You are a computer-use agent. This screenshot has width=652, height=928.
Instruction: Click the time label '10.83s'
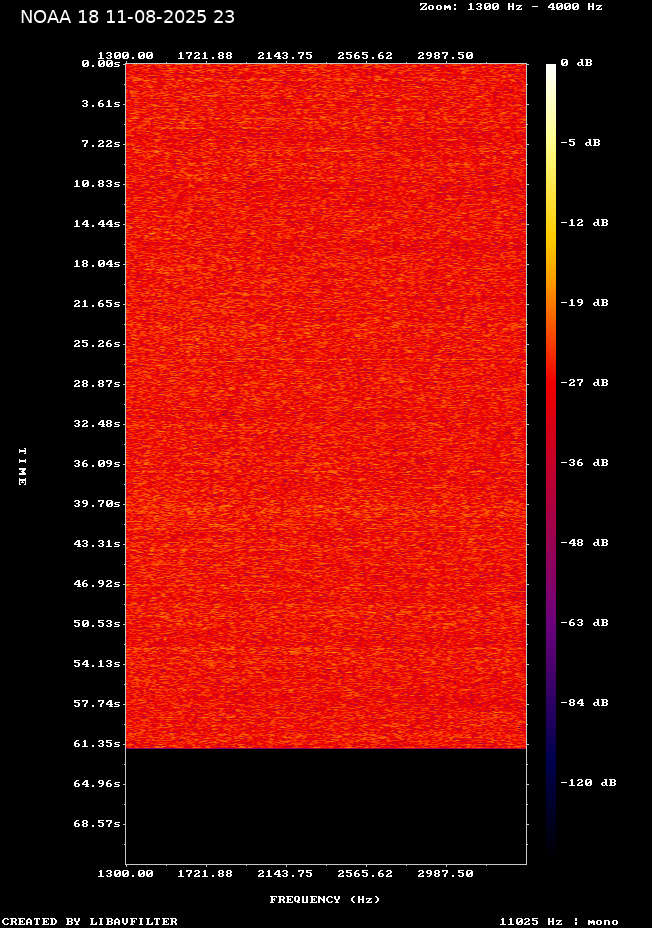[97, 183]
